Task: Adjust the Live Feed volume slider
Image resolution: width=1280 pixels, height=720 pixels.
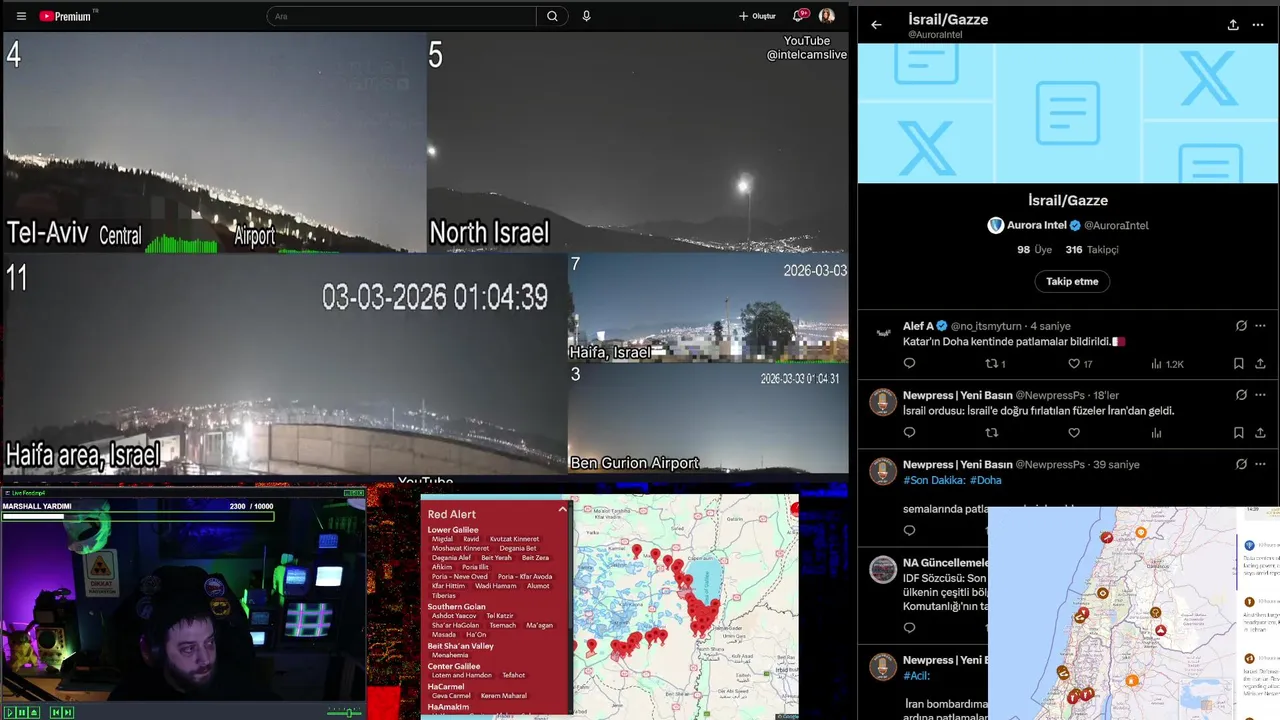Action: click(344, 712)
